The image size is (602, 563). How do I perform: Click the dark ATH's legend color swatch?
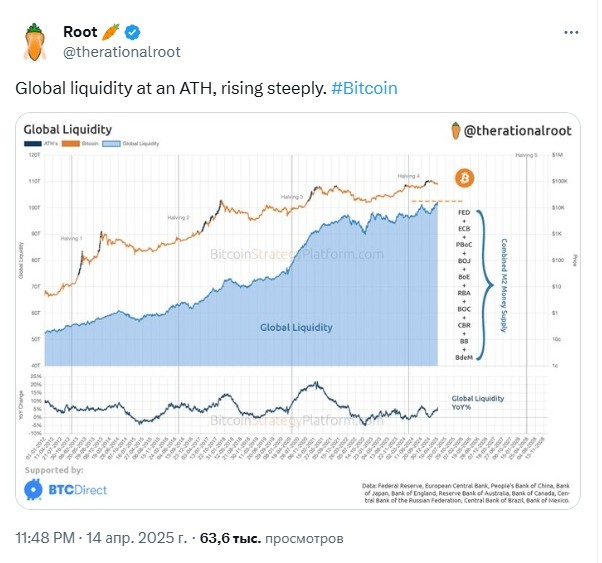click(x=33, y=144)
